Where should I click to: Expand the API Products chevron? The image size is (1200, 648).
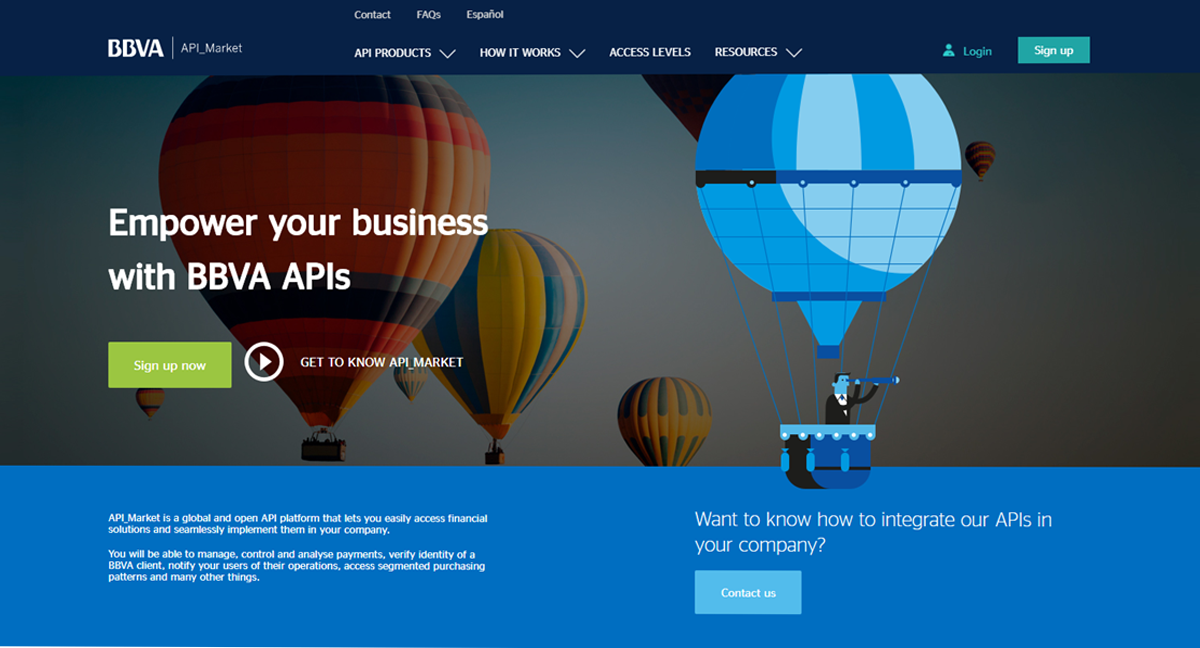[x=447, y=53]
